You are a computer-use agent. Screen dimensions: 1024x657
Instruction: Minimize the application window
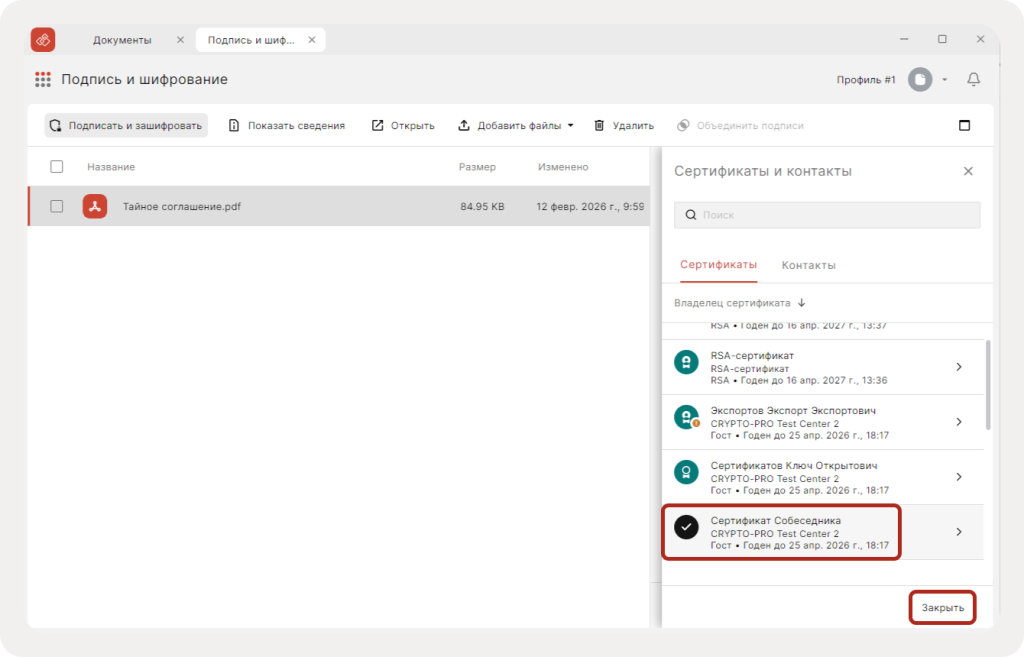[x=904, y=39]
